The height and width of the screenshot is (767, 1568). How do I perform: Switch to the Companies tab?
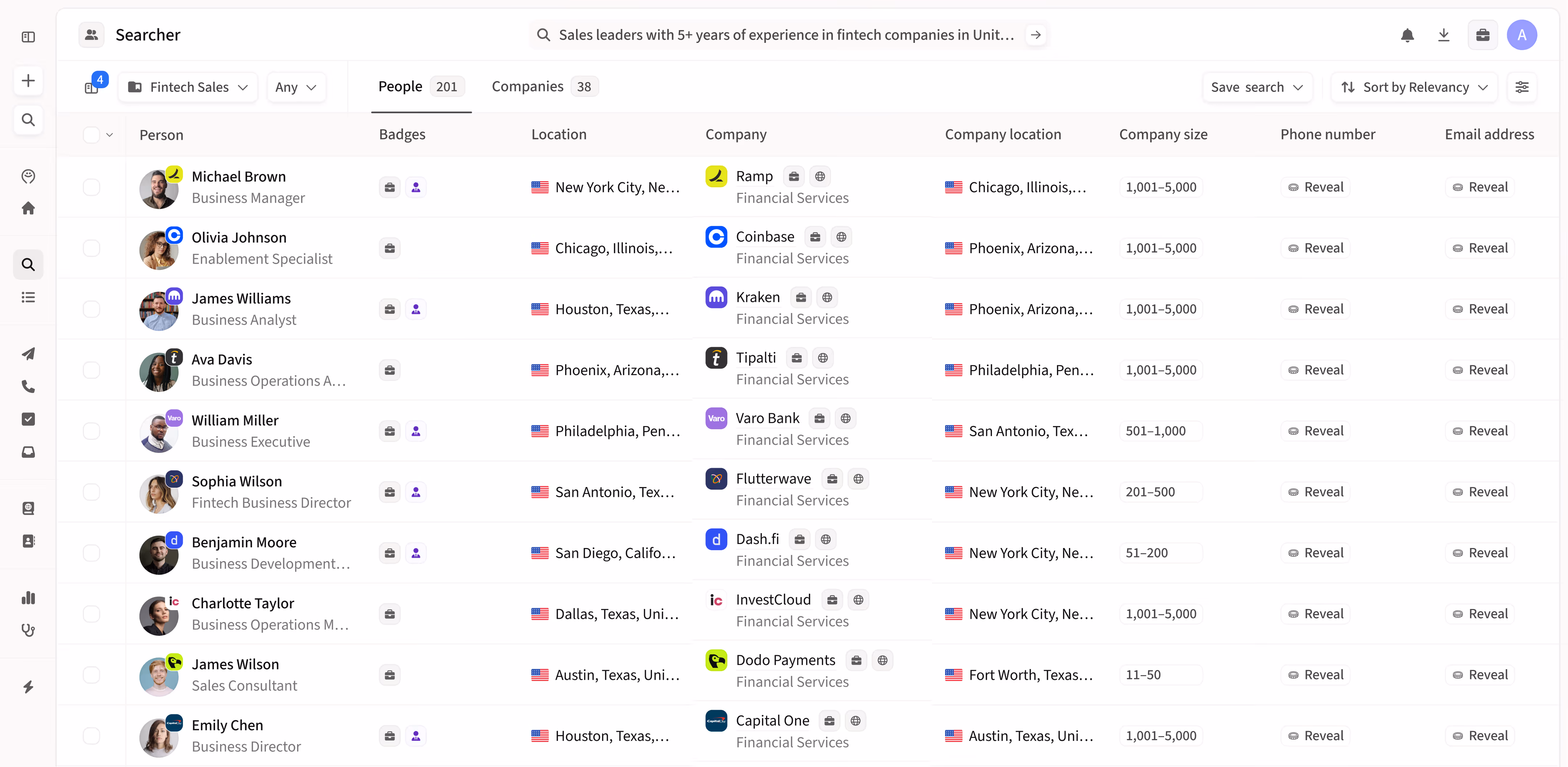click(x=545, y=86)
